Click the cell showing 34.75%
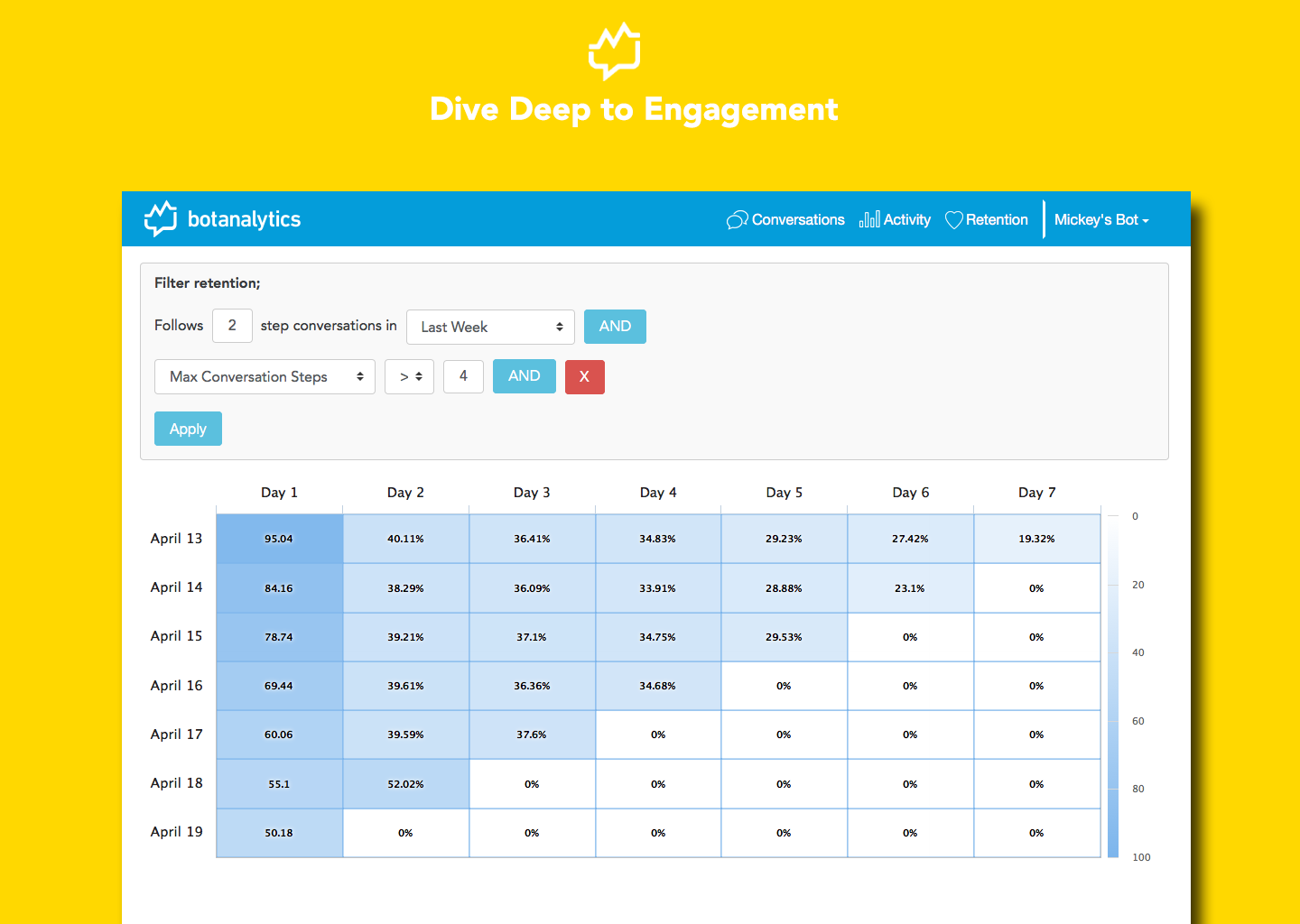The image size is (1300, 924). coord(658,637)
